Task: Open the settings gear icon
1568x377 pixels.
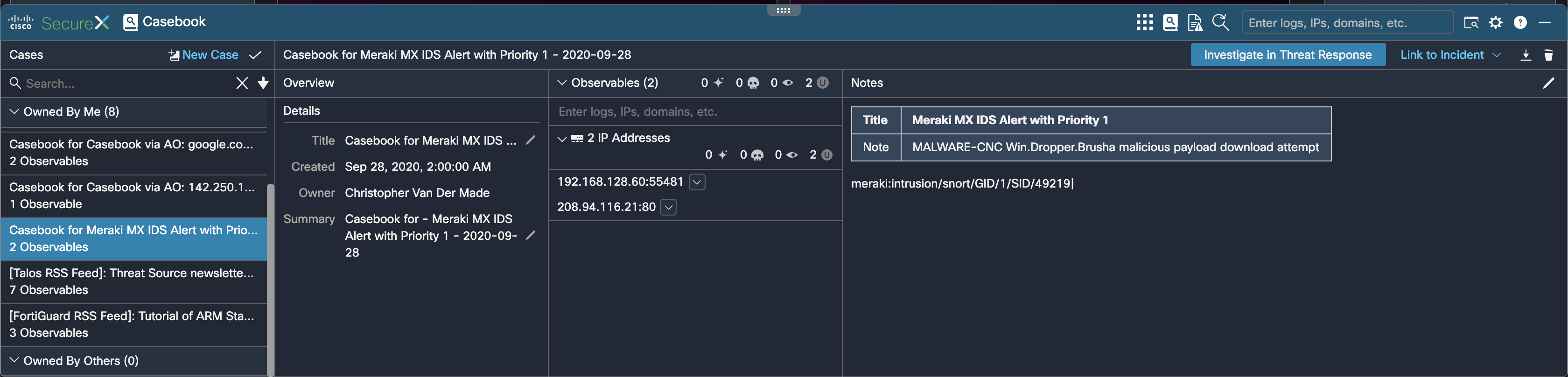Action: coord(1496,22)
